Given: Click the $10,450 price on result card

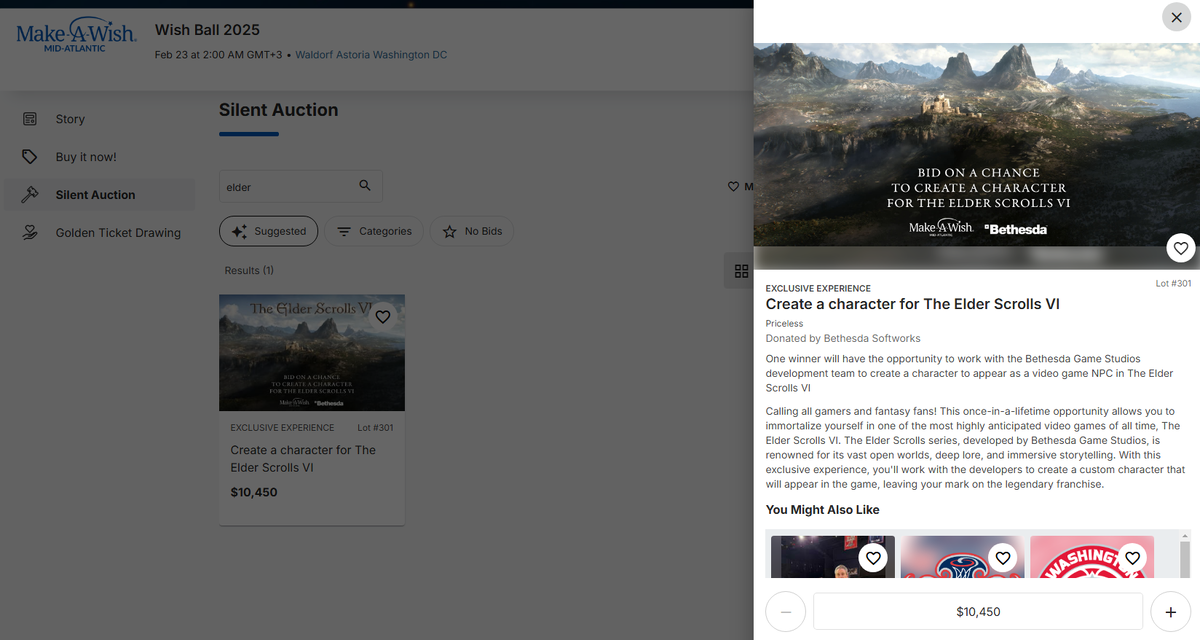Looking at the screenshot, I should click(x=254, y=493).
